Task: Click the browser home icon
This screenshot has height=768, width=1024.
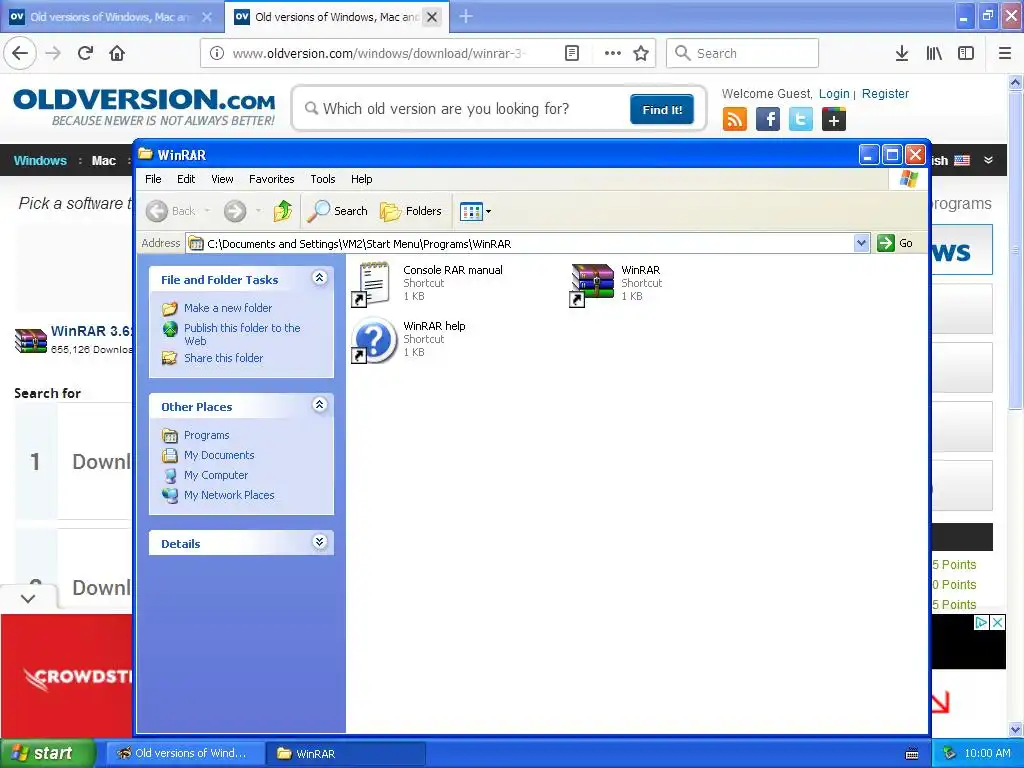Action: [117, 53]
